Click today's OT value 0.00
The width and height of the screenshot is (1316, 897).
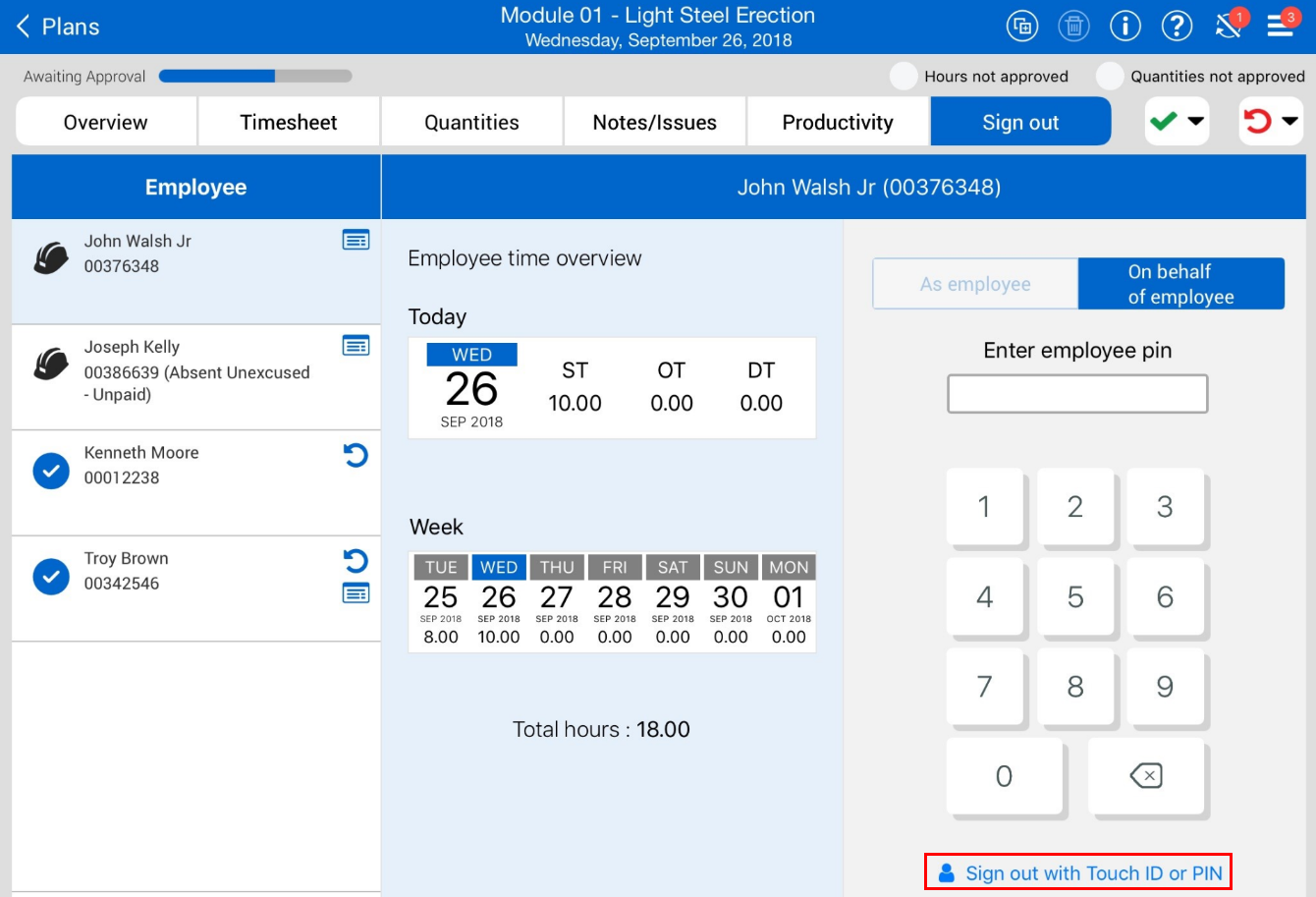click(672, 404)
